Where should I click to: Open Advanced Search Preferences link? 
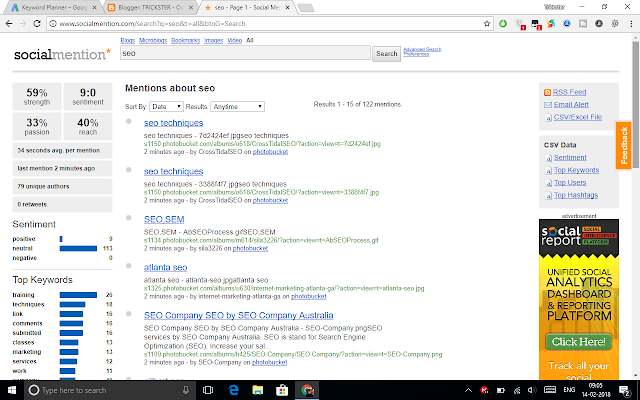tap(422, 51)
